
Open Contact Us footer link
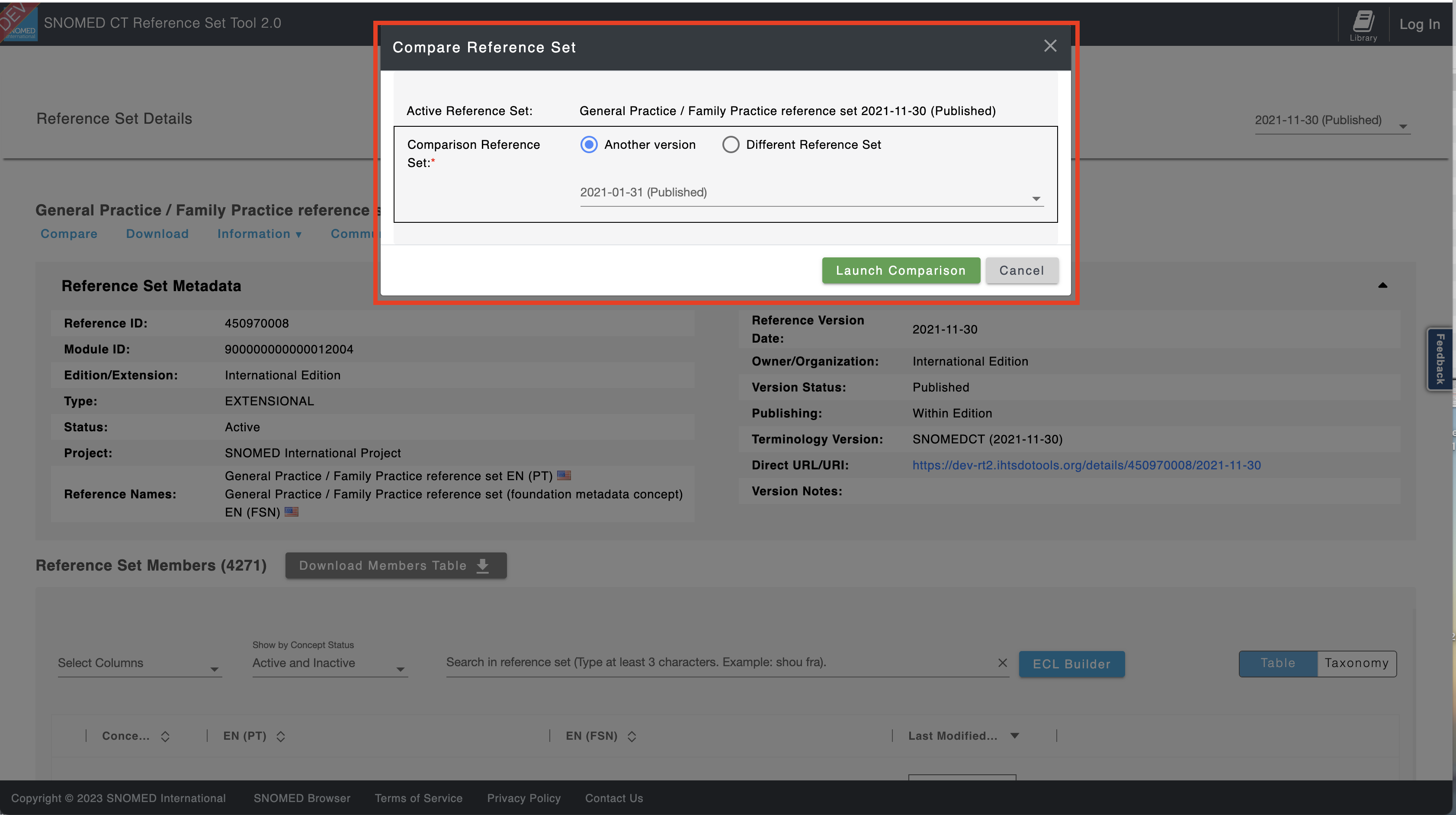pyautogui.click(x=614, y=798)
